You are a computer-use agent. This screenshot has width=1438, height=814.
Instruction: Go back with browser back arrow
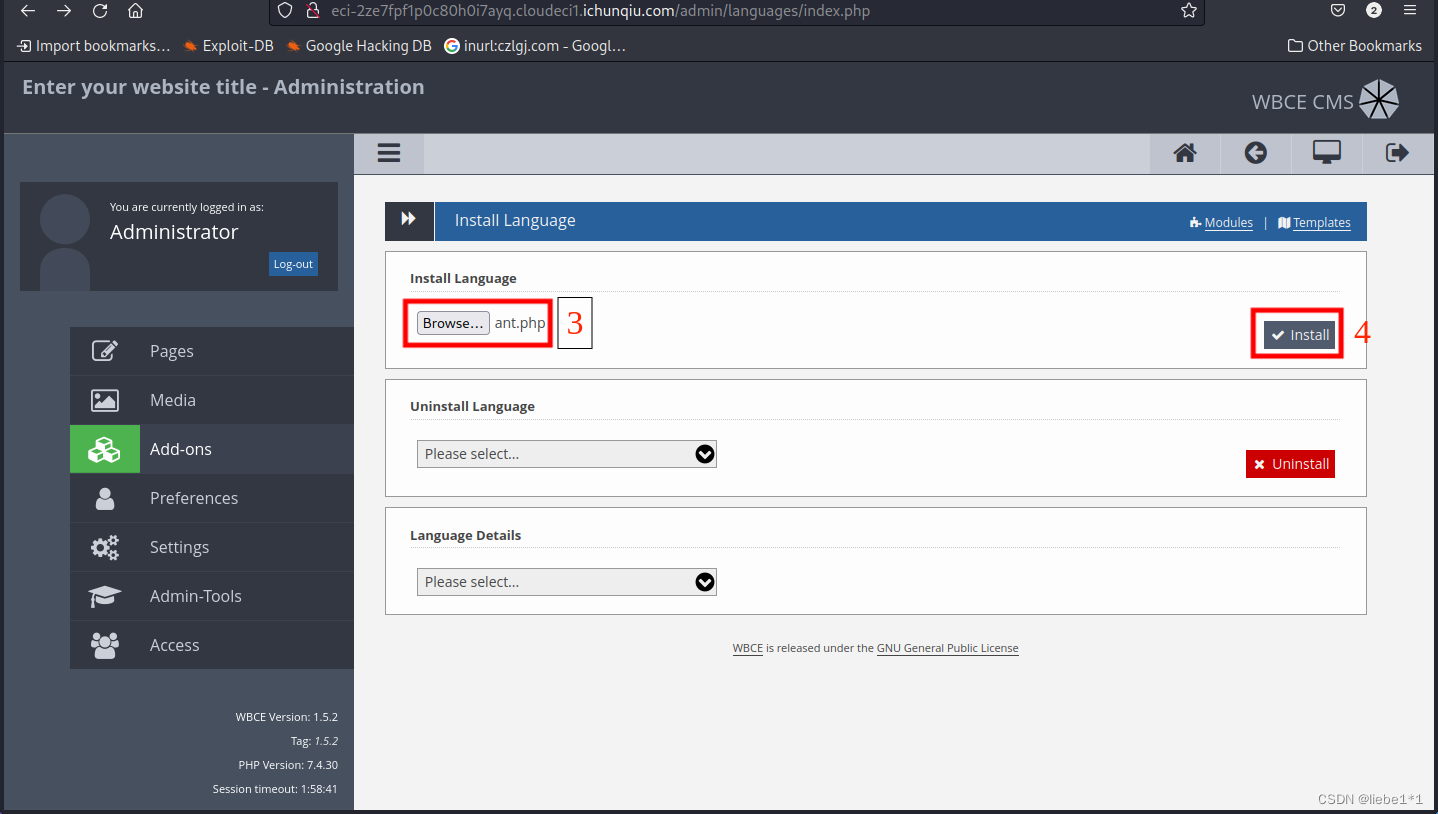[28, 11]
